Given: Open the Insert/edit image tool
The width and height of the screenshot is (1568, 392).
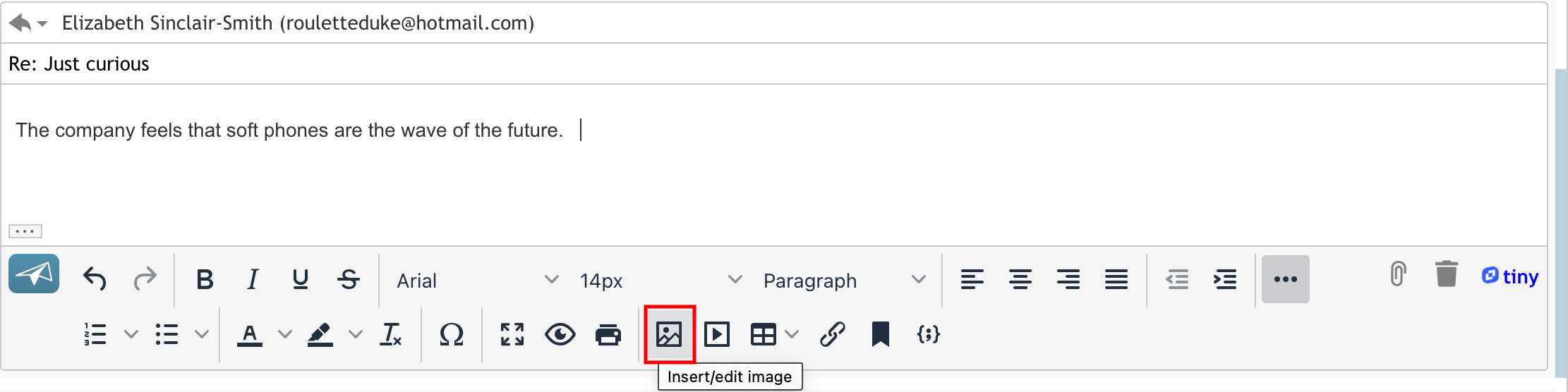Looking at the screenshot, I should tap(669, 334).
